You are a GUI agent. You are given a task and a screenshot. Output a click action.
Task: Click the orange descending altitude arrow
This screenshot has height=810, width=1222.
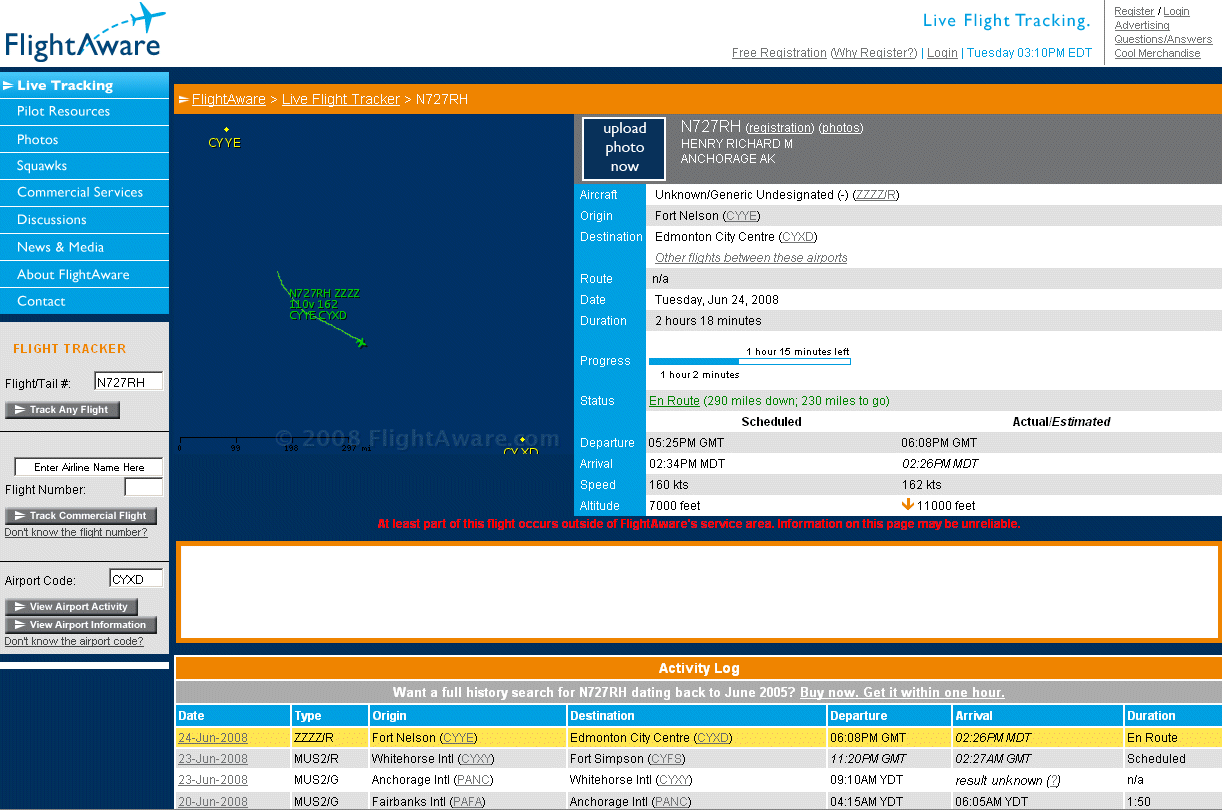(x=908, y=505)
